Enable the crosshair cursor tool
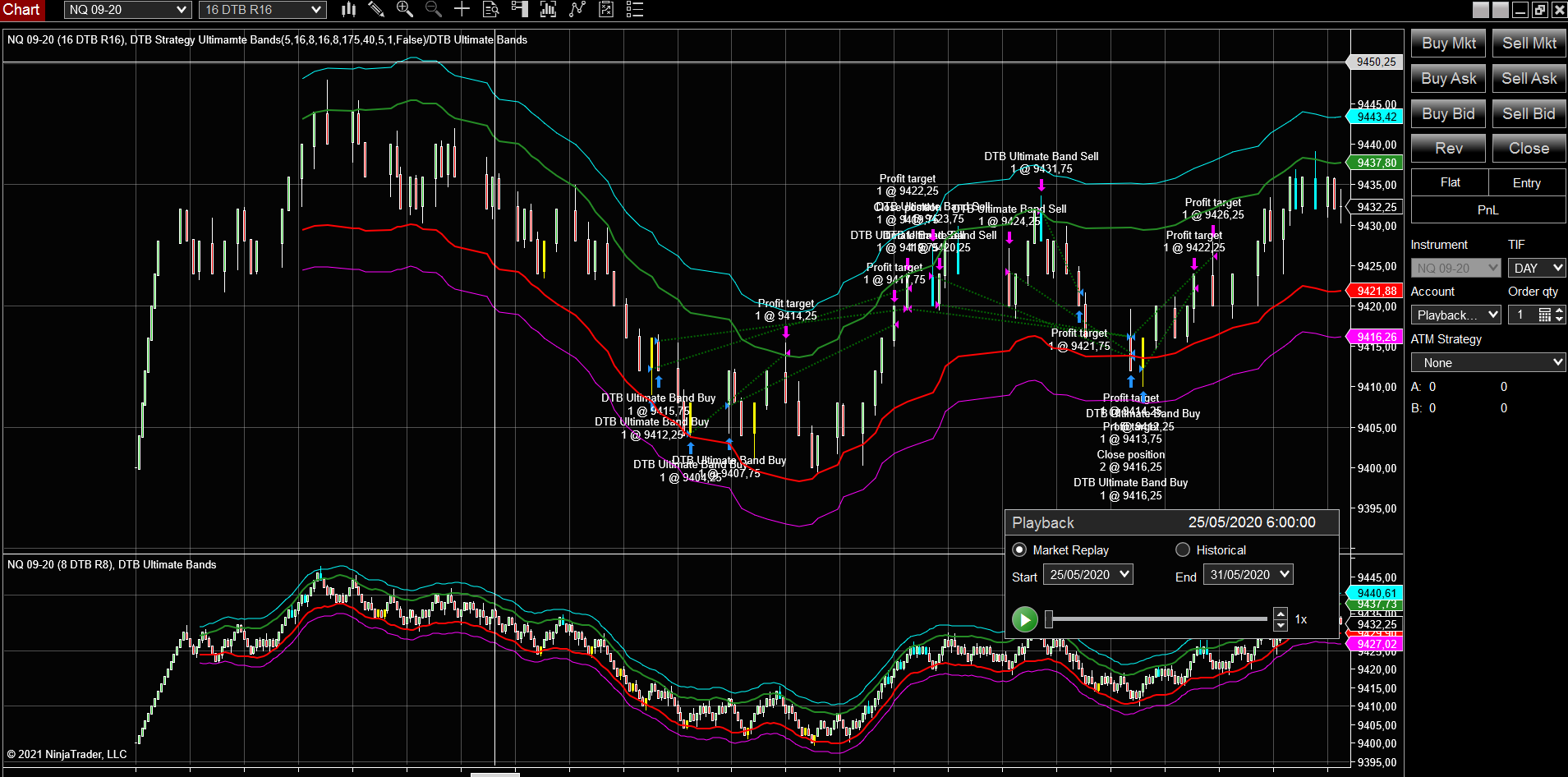This screenshot has width=1568, height=777. click(462, 9)
